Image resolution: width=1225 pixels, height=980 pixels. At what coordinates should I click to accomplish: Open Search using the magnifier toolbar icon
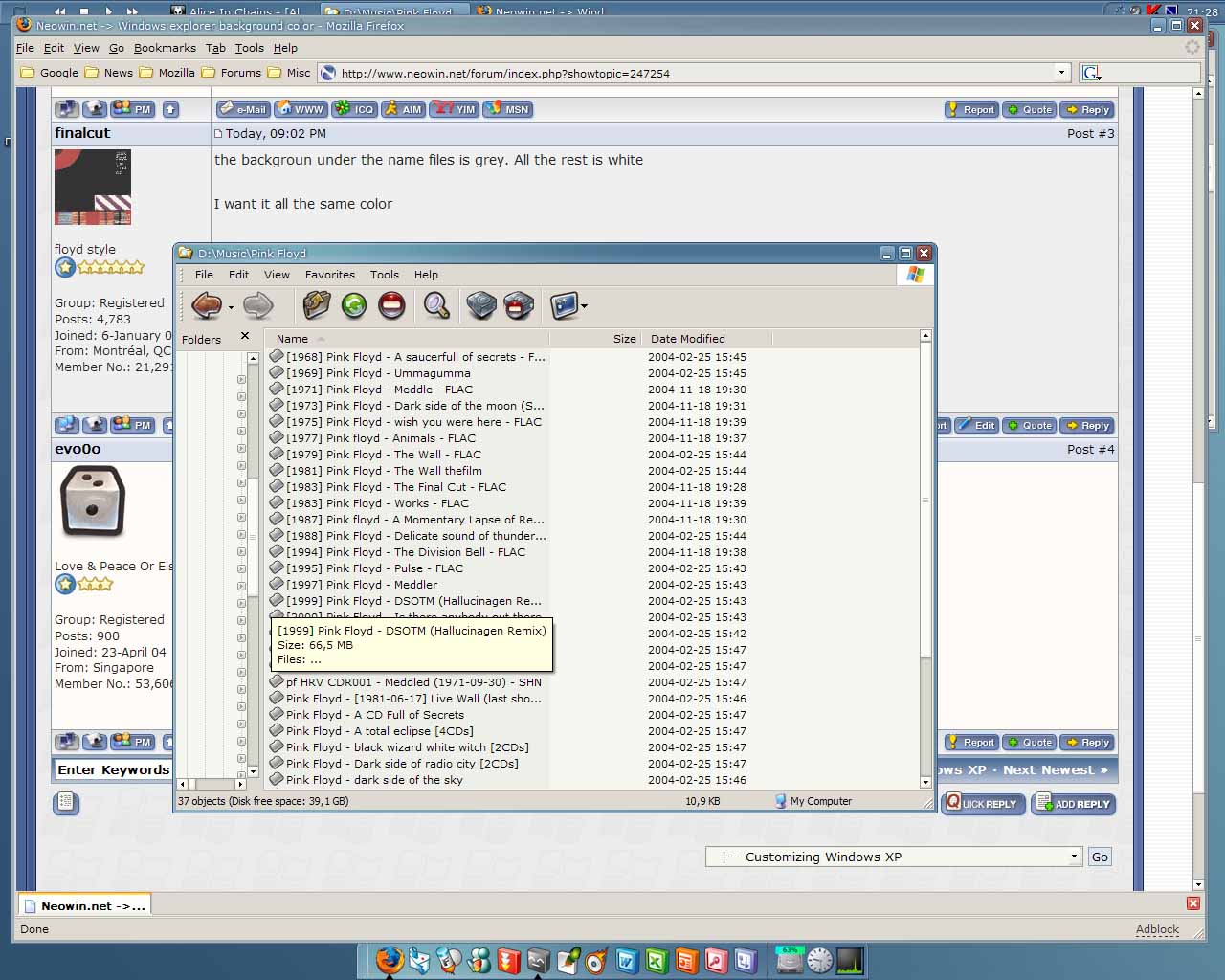point(435,306)
